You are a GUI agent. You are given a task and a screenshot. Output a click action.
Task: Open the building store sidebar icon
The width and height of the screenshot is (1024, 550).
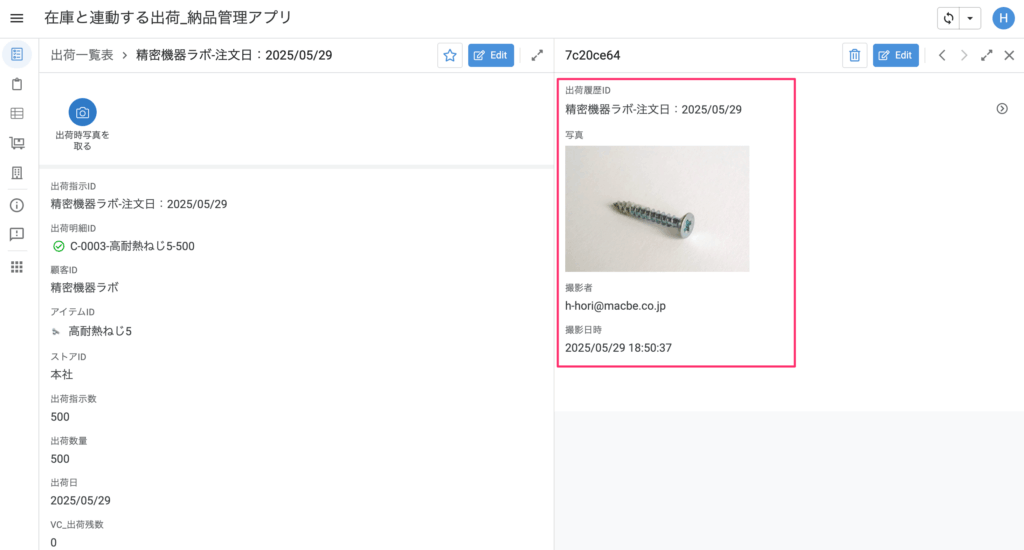[x=17, y=172]
